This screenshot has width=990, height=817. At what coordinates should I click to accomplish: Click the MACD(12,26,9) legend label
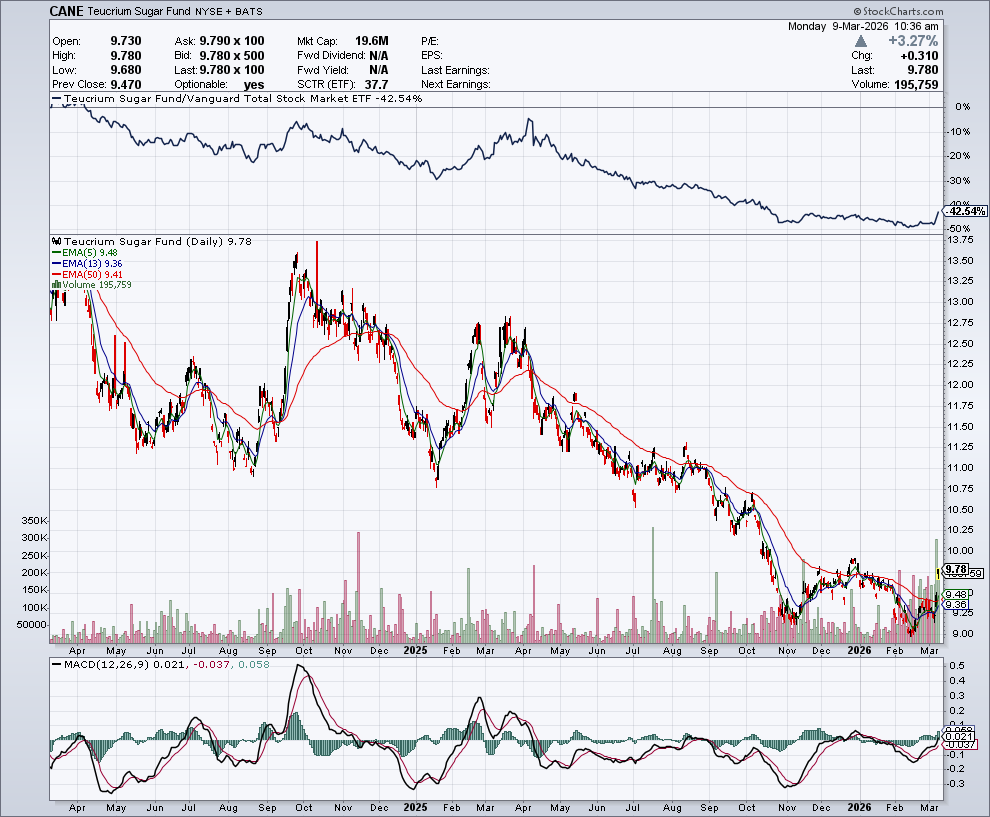[107, 664]
